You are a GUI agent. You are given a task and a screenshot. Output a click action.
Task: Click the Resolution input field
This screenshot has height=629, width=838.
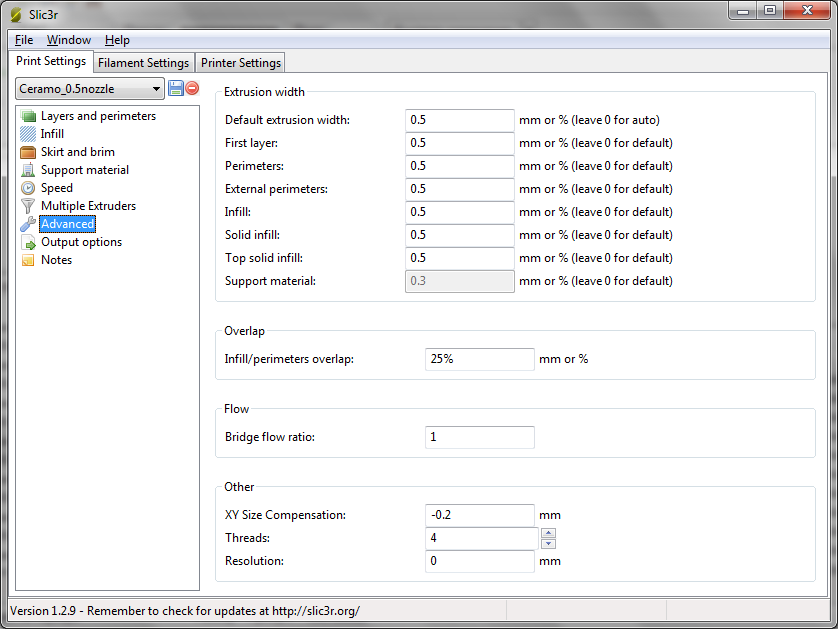[480, 561]
